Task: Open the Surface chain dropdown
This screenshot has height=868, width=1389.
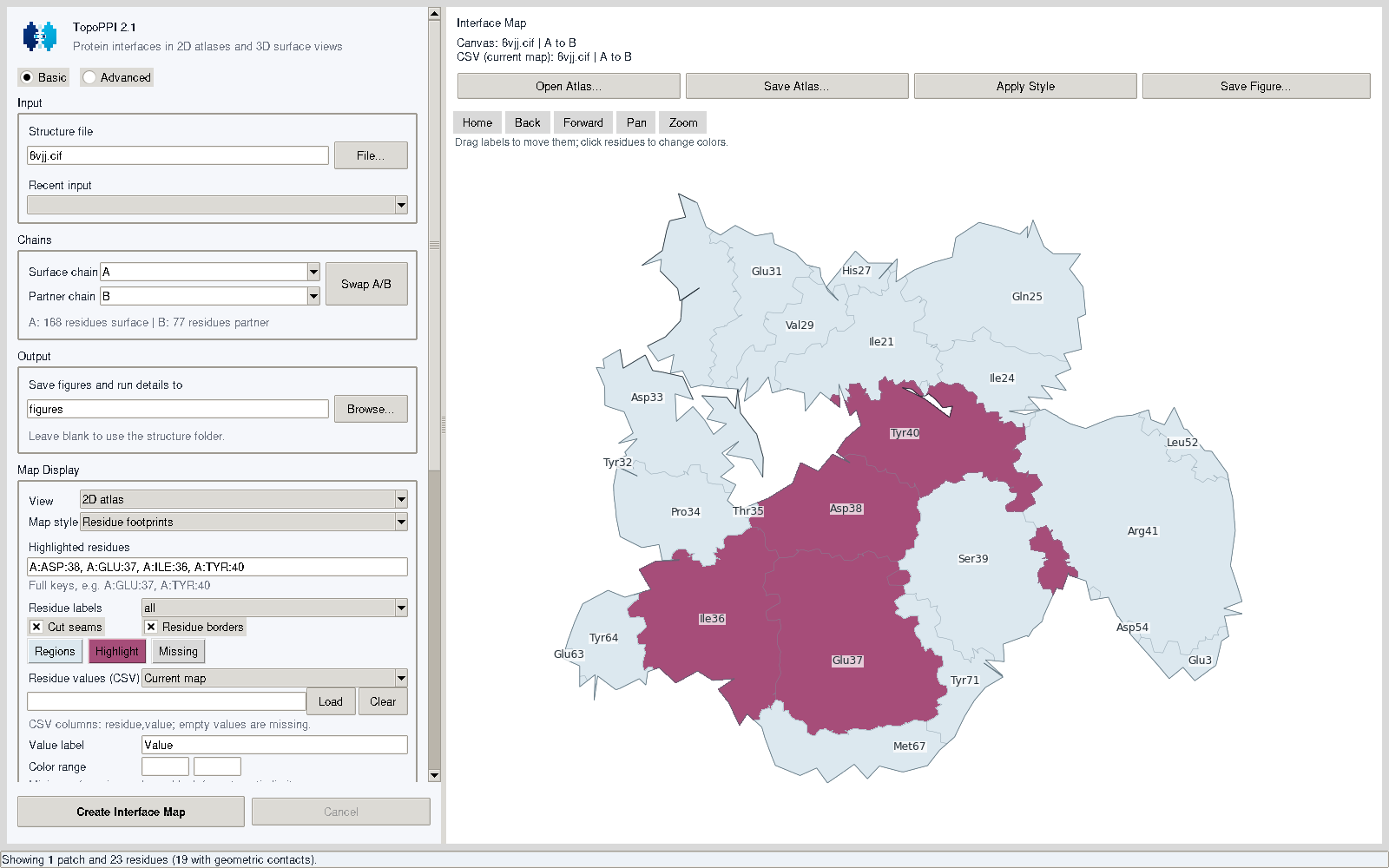Action: (210, 272)
